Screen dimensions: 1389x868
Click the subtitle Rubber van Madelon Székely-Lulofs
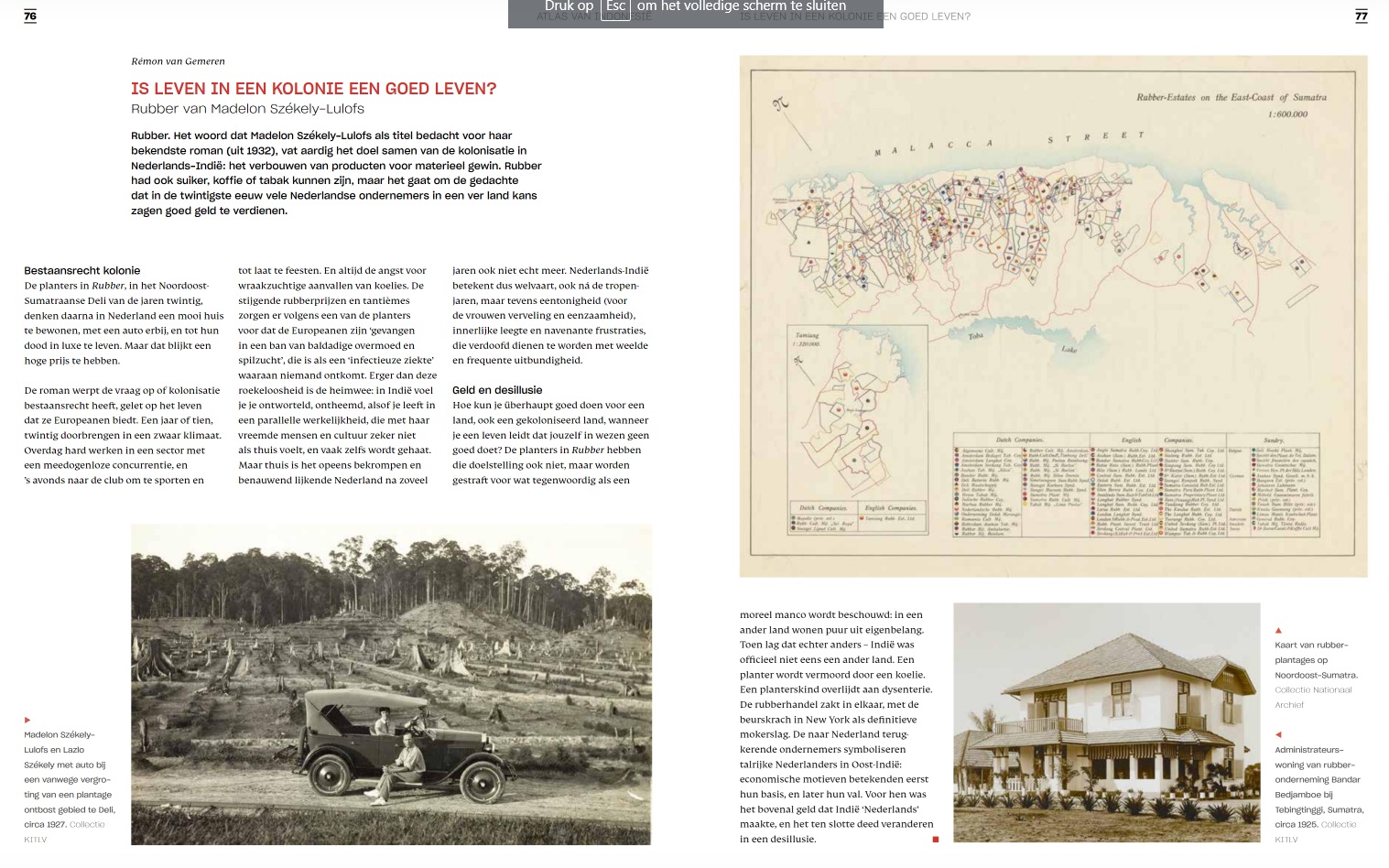click(x=247, y=109)
